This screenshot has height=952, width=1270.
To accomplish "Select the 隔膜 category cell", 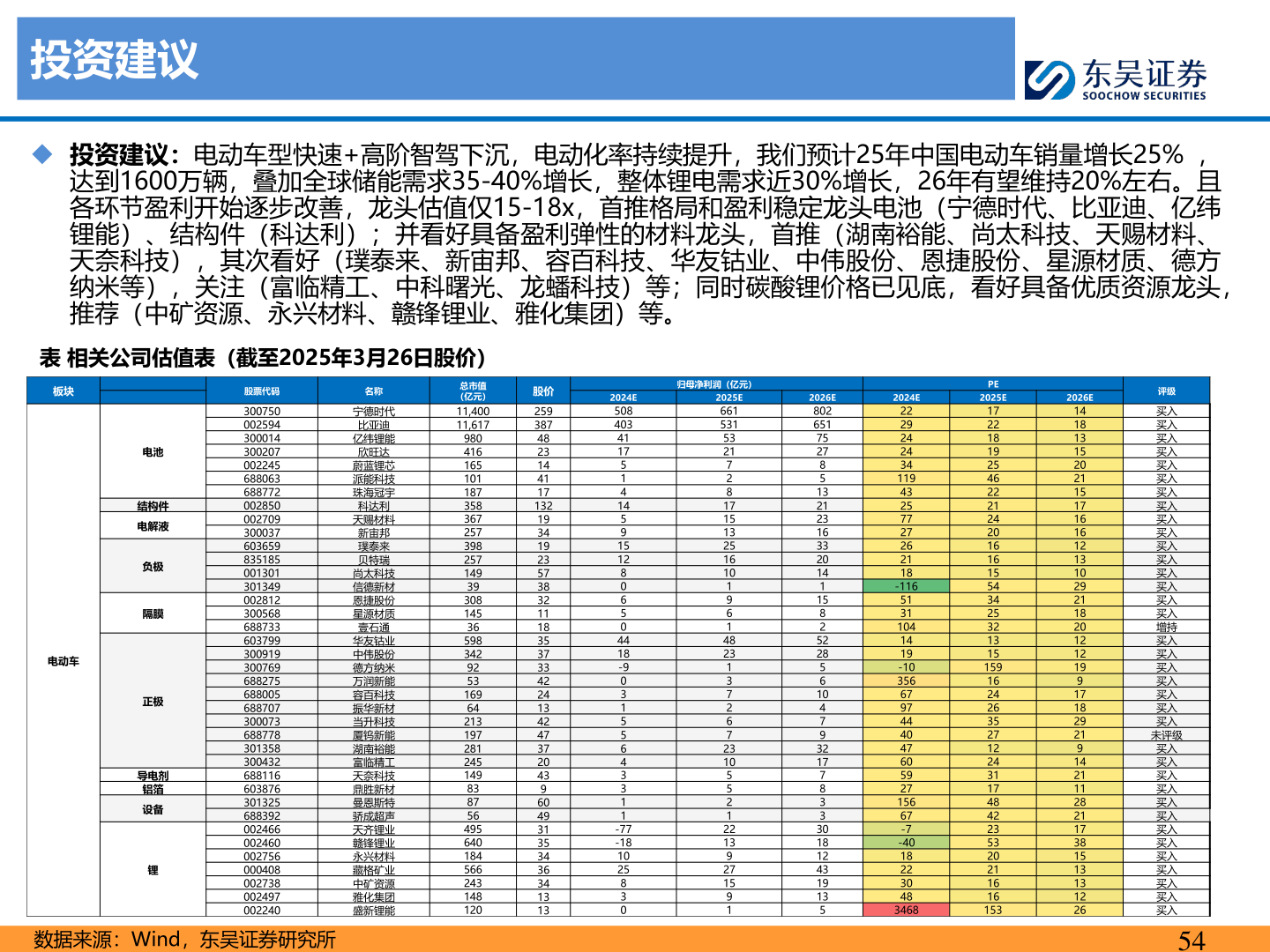I will (153, 614).
